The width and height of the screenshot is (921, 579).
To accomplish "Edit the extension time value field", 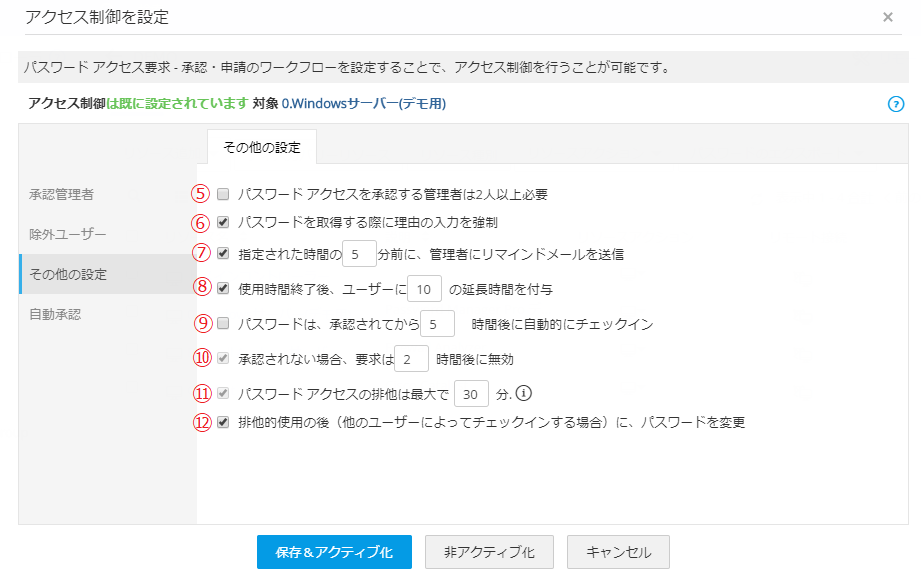I will (x=424, y=289).
